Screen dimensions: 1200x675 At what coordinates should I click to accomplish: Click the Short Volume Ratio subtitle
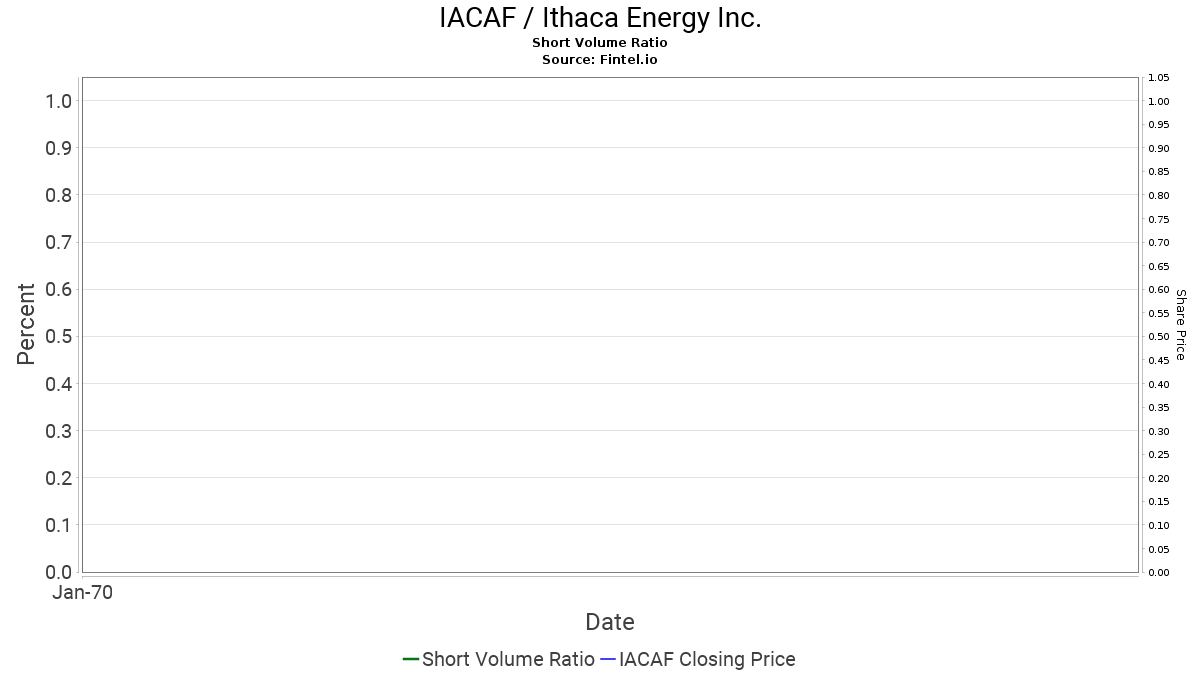600,43
